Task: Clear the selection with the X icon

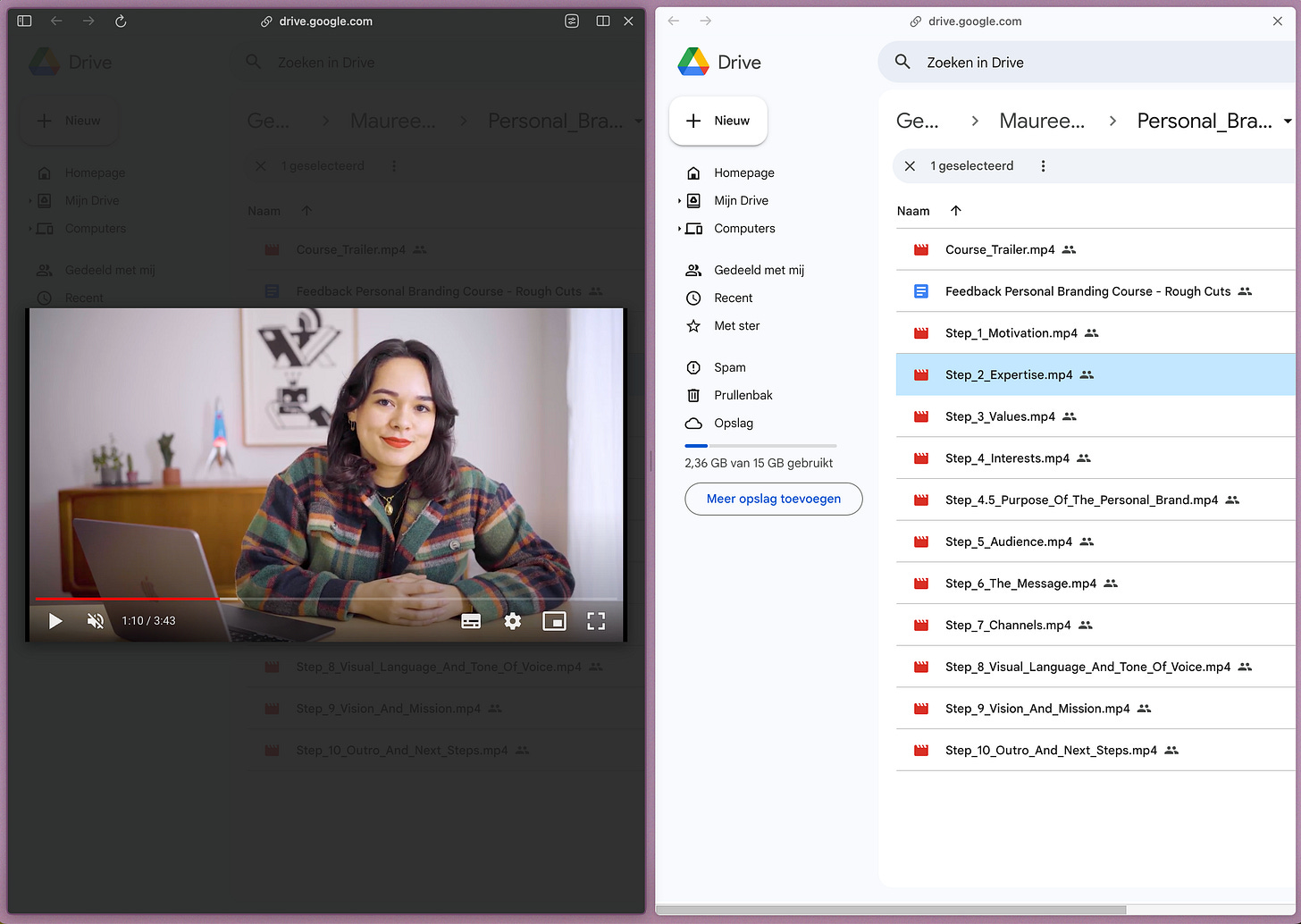Action: pyautogui.click(x=910, y=166)
